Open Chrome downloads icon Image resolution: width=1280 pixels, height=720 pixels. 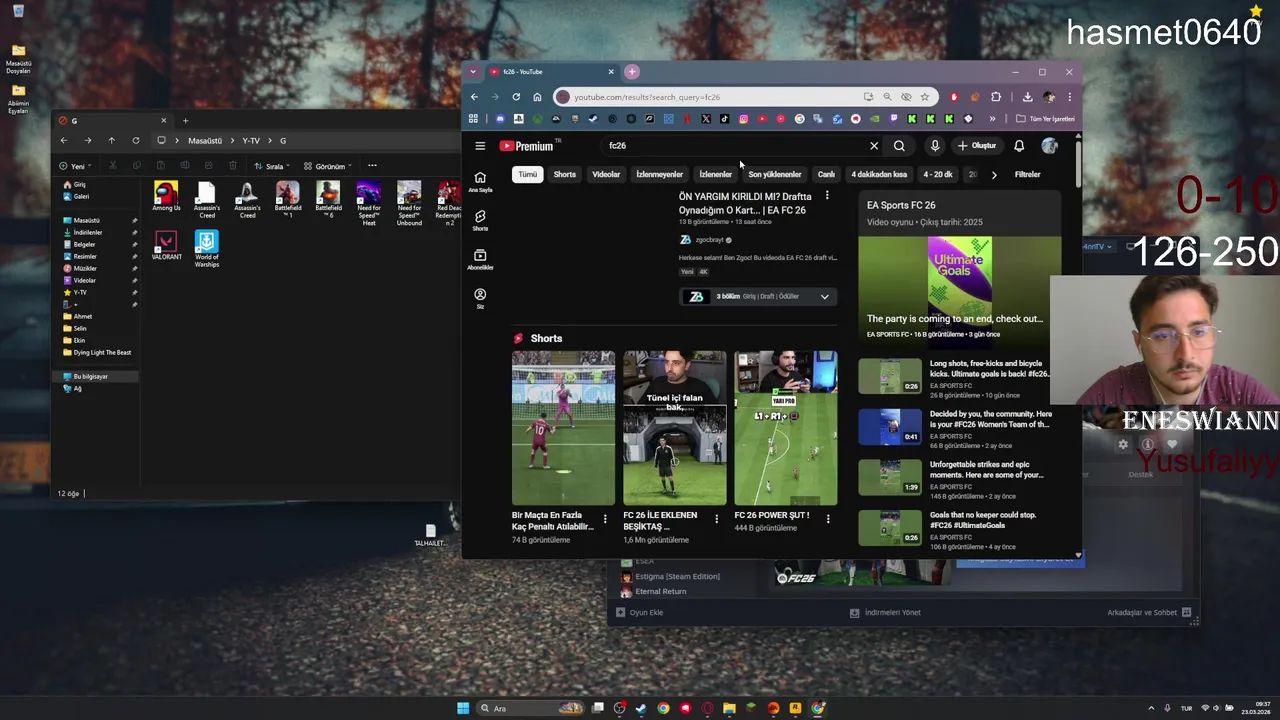pyautogui.click(x=1027, y=97)
